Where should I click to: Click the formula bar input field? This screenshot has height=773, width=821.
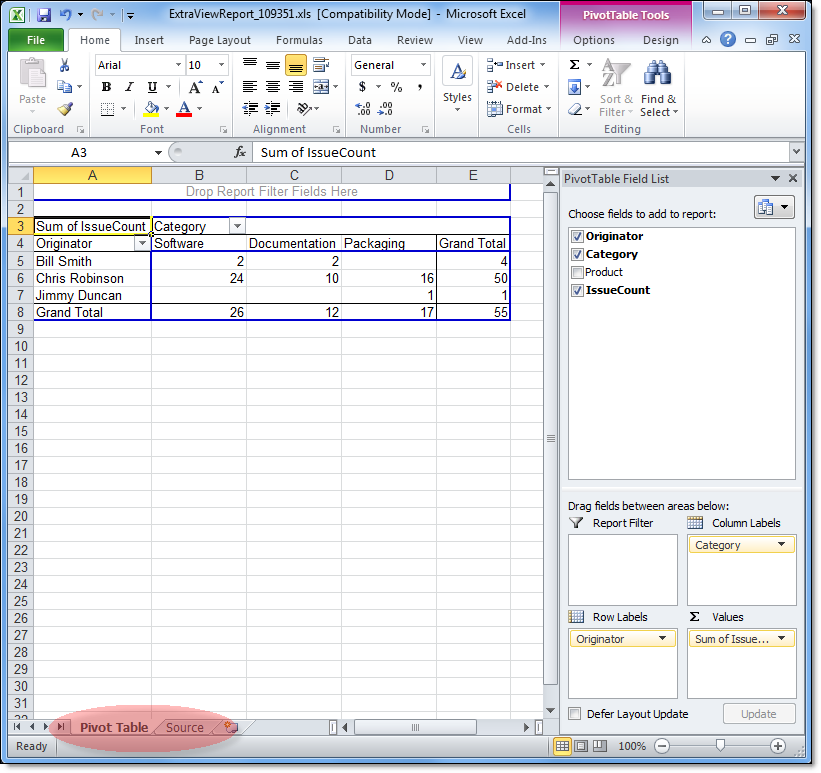tap(521, 152)
